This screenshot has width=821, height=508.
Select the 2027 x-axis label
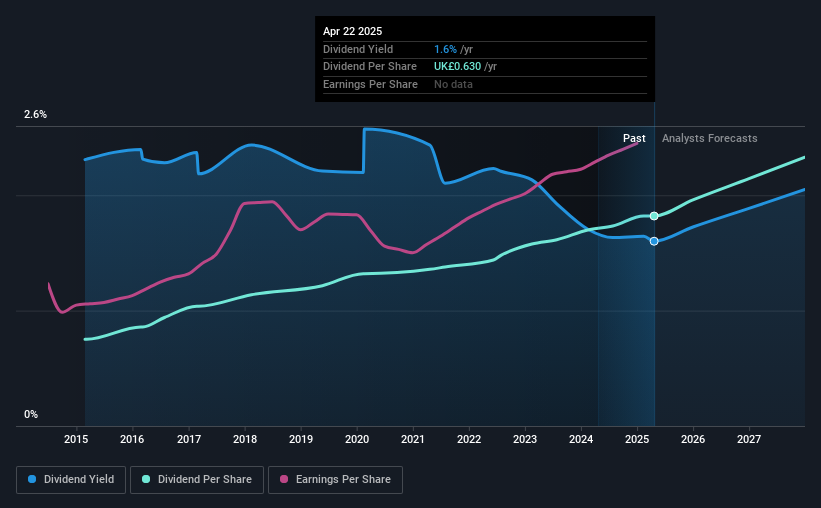[749, 439]
